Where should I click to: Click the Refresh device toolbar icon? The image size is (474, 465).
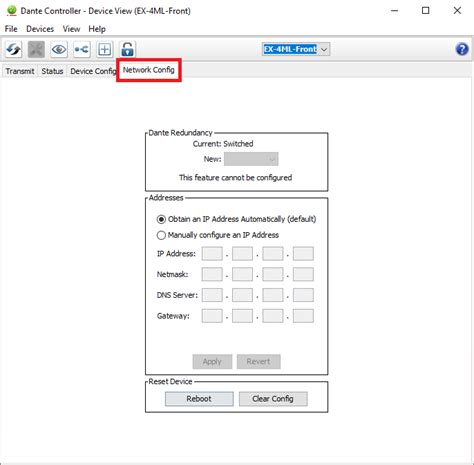coord(14,50)
